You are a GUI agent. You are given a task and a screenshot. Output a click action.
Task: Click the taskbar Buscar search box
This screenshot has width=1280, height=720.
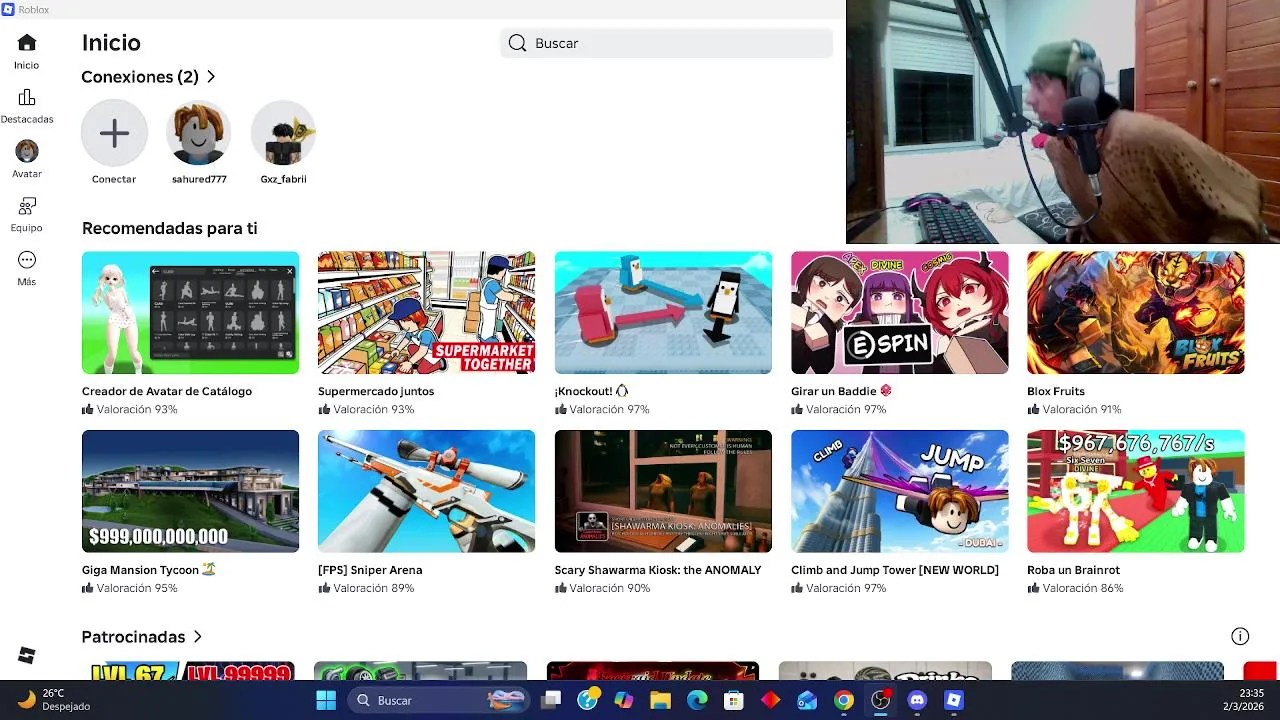(438, 700)
